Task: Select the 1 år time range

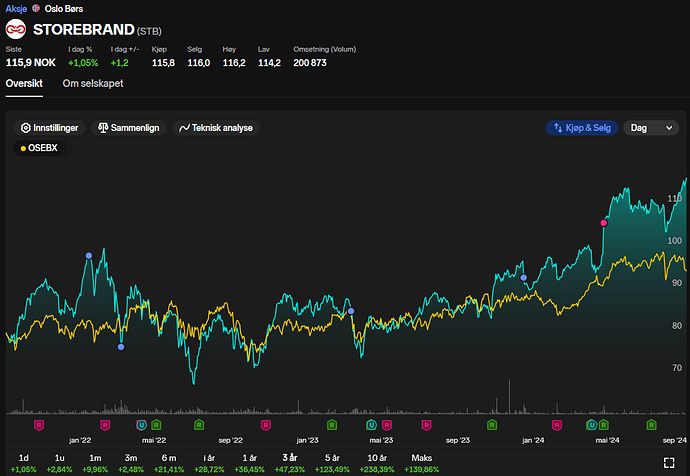Action: 250,463
